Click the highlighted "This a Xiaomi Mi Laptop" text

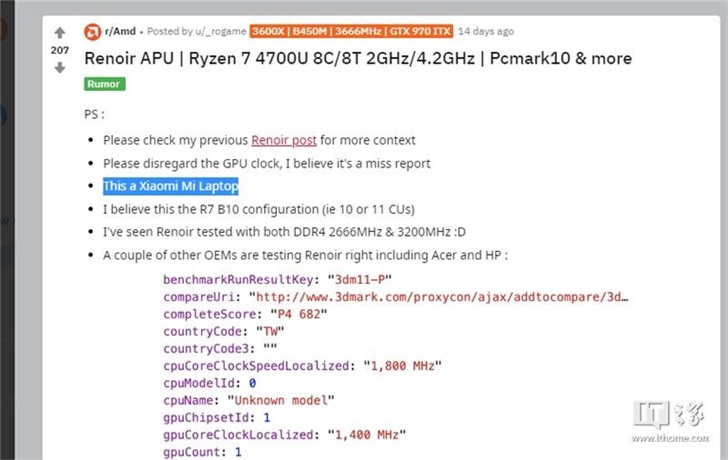pos(170,186)
